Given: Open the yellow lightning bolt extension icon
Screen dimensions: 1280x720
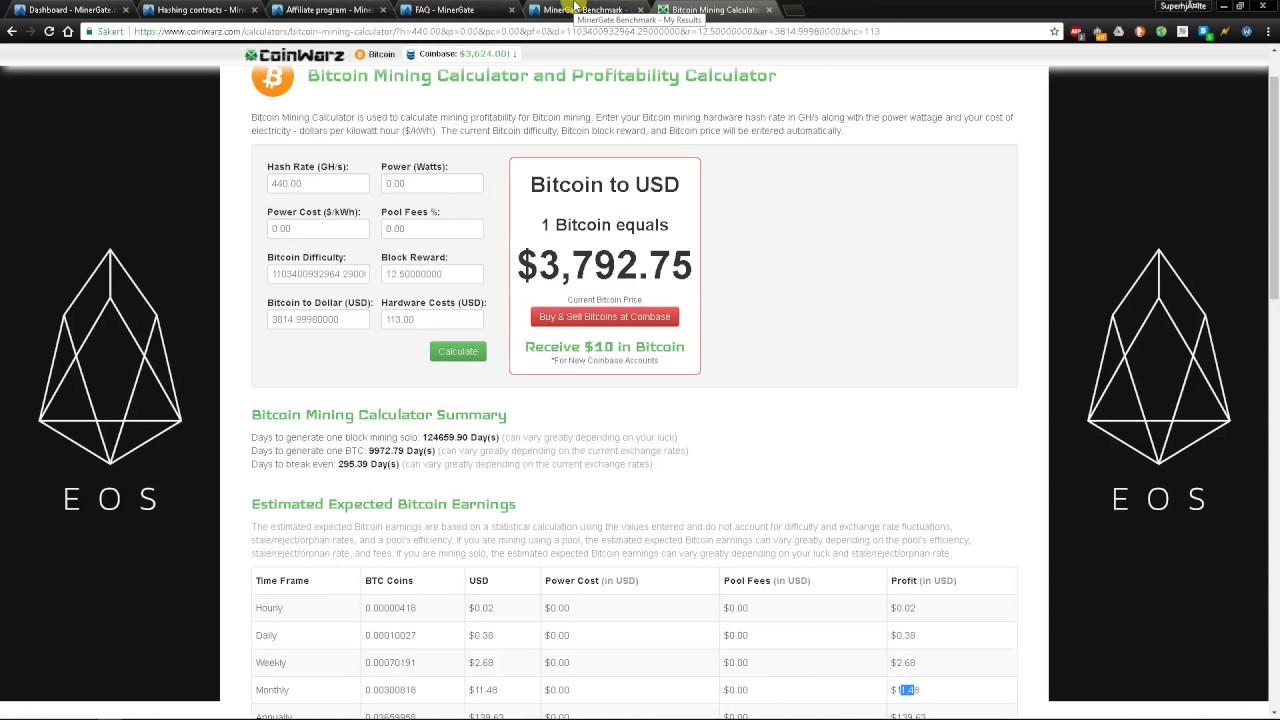Looking at the screenshot, I should pyautogui.click(x=1224, y=31).
